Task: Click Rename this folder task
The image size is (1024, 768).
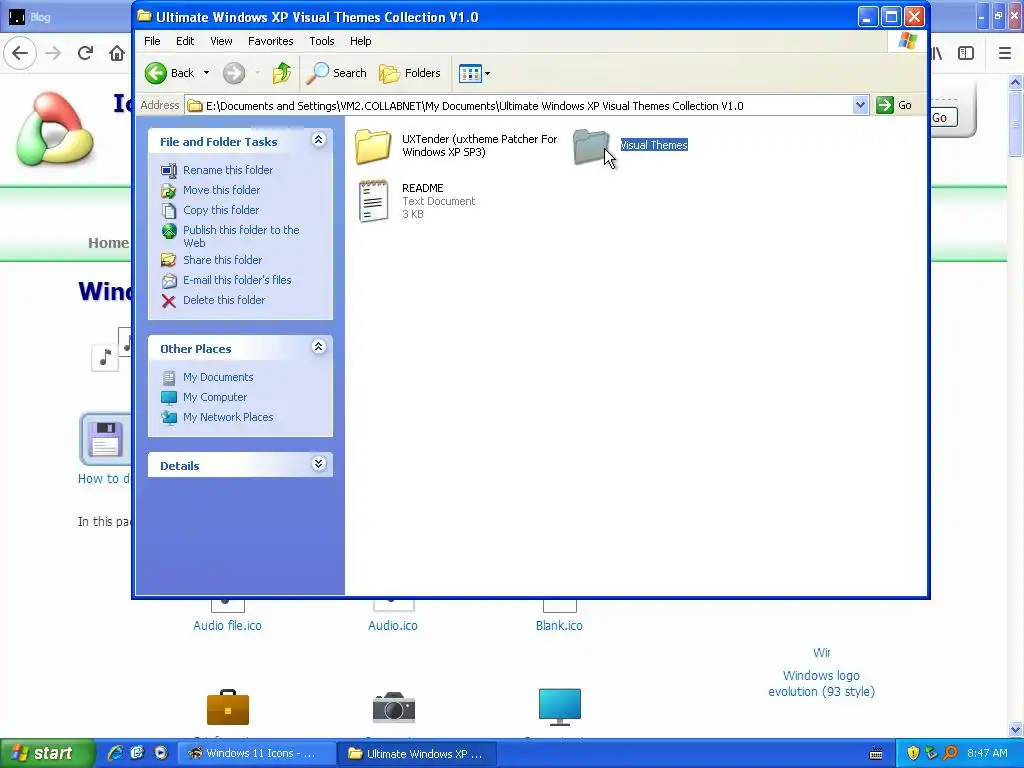Action: pyautogui.click(x=228, y=170)
